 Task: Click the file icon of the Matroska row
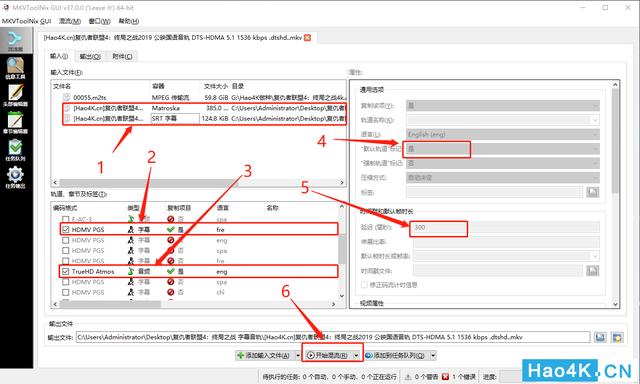(67, 108)
